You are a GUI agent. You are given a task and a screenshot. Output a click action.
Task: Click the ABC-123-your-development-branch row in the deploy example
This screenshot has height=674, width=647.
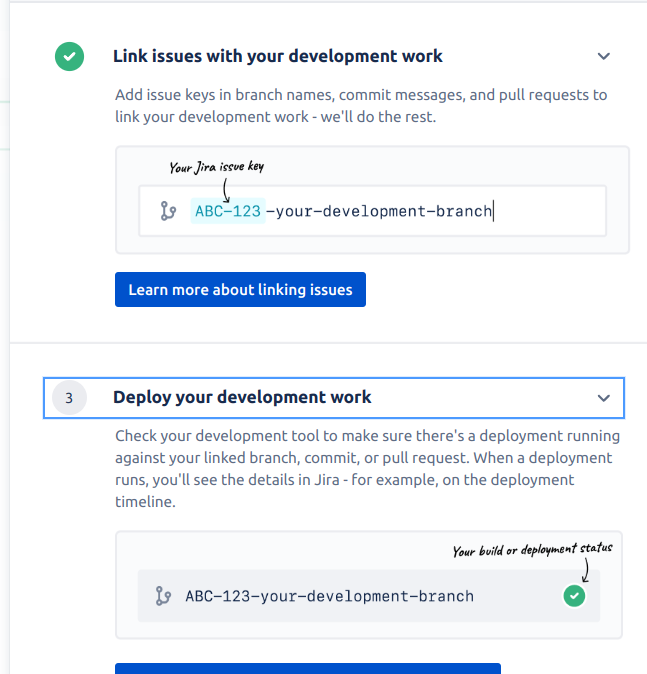[368, 596]
